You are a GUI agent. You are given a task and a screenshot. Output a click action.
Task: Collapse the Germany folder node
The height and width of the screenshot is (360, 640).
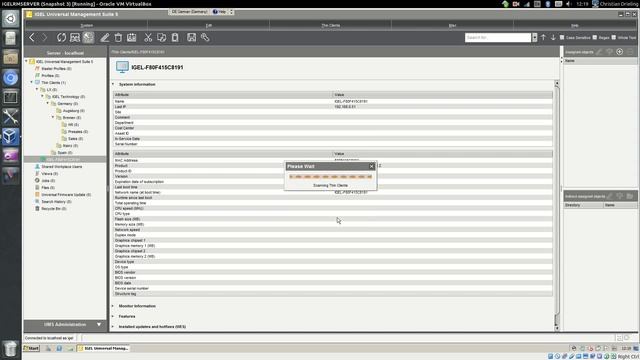(x=47, y=104)
